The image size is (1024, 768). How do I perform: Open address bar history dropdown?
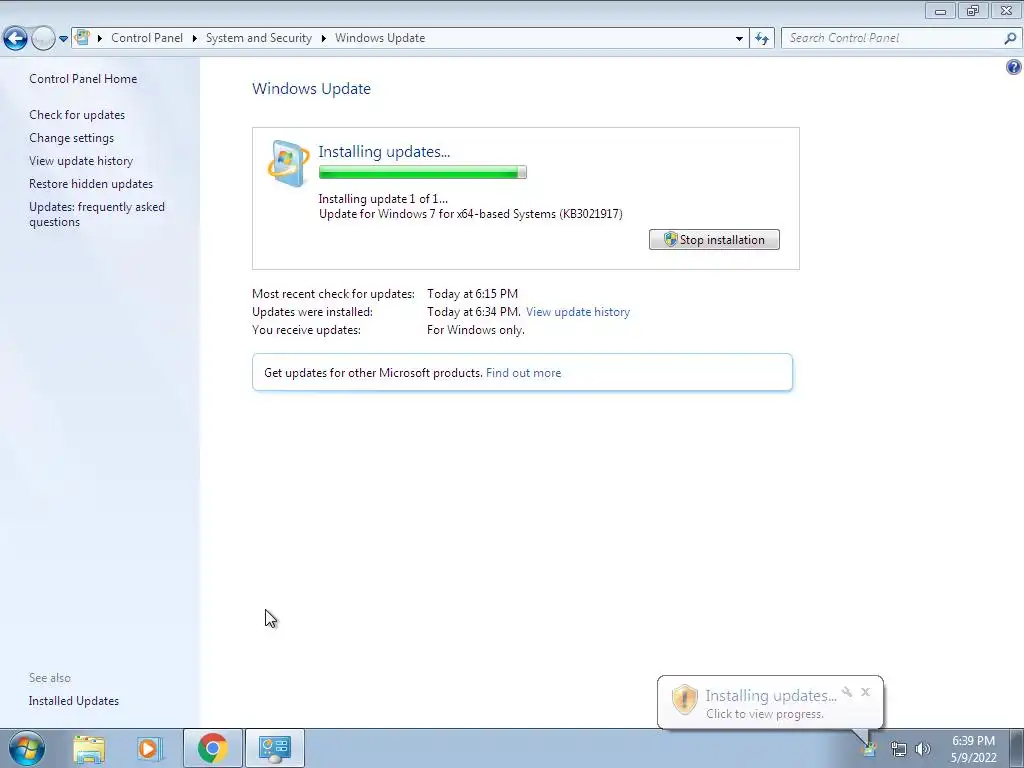point(739,39)
